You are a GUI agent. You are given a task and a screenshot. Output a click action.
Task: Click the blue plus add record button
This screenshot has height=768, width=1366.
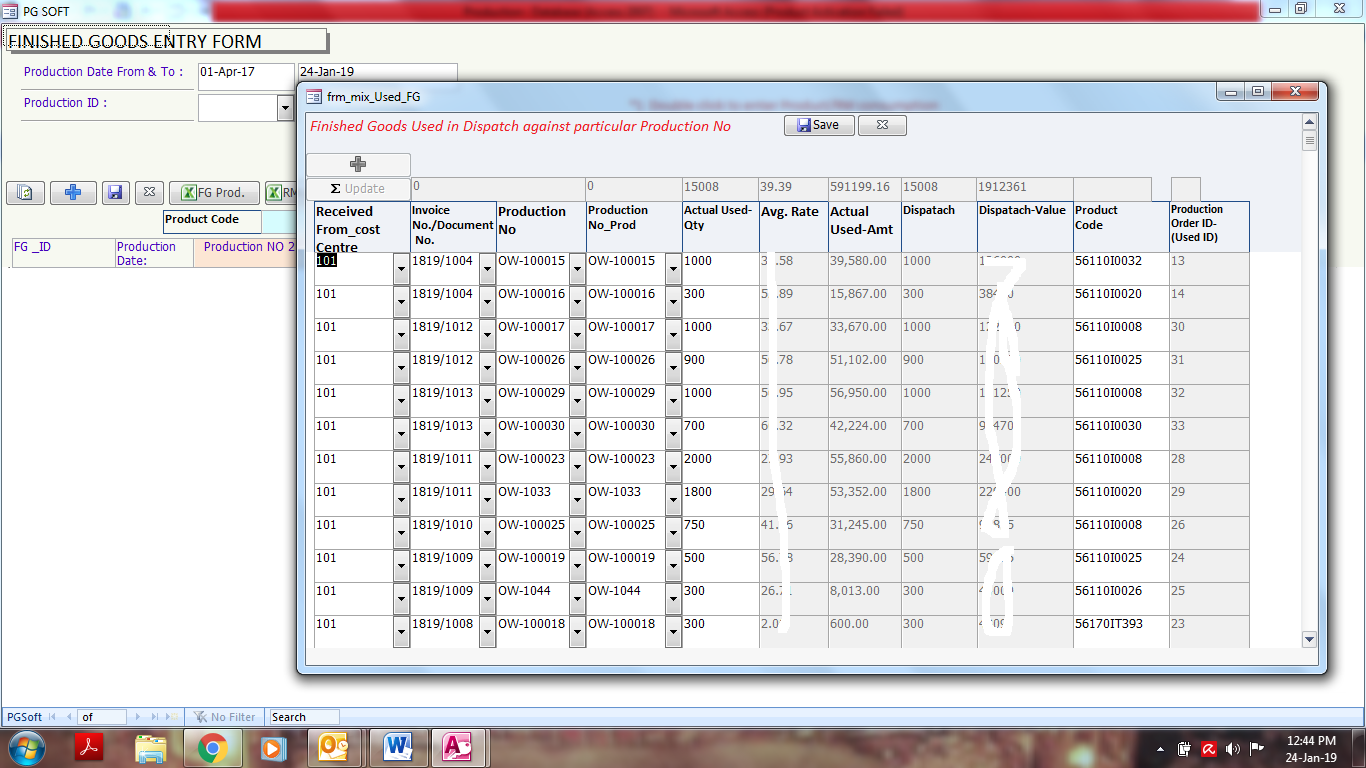coord(73,193)
